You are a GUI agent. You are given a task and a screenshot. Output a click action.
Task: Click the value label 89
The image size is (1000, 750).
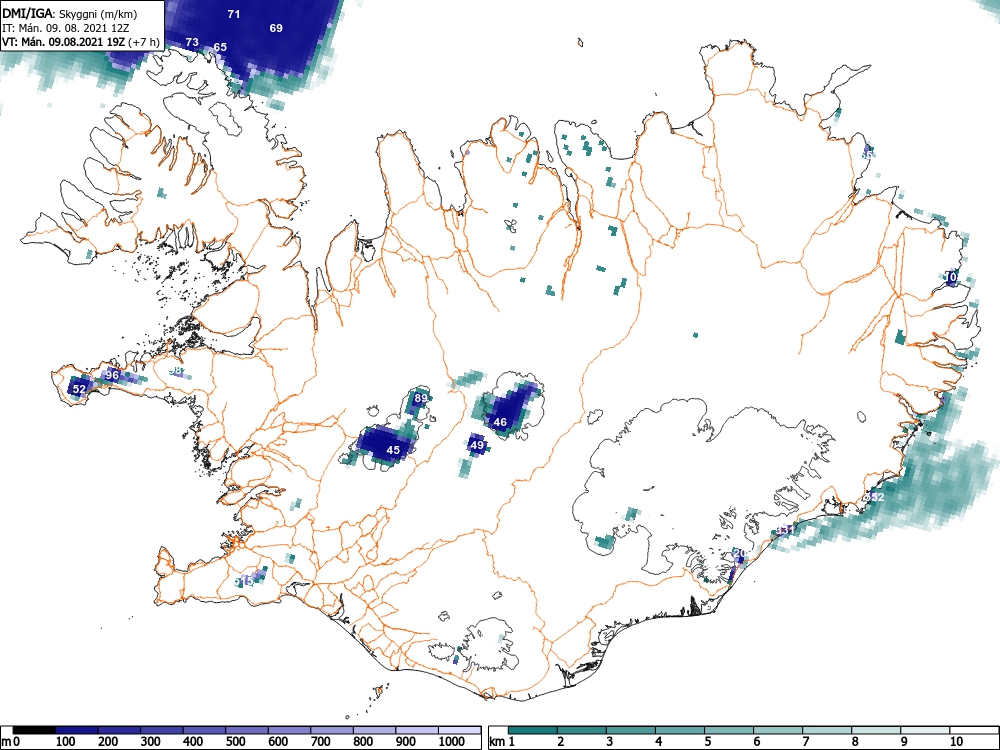click(420, 399)
